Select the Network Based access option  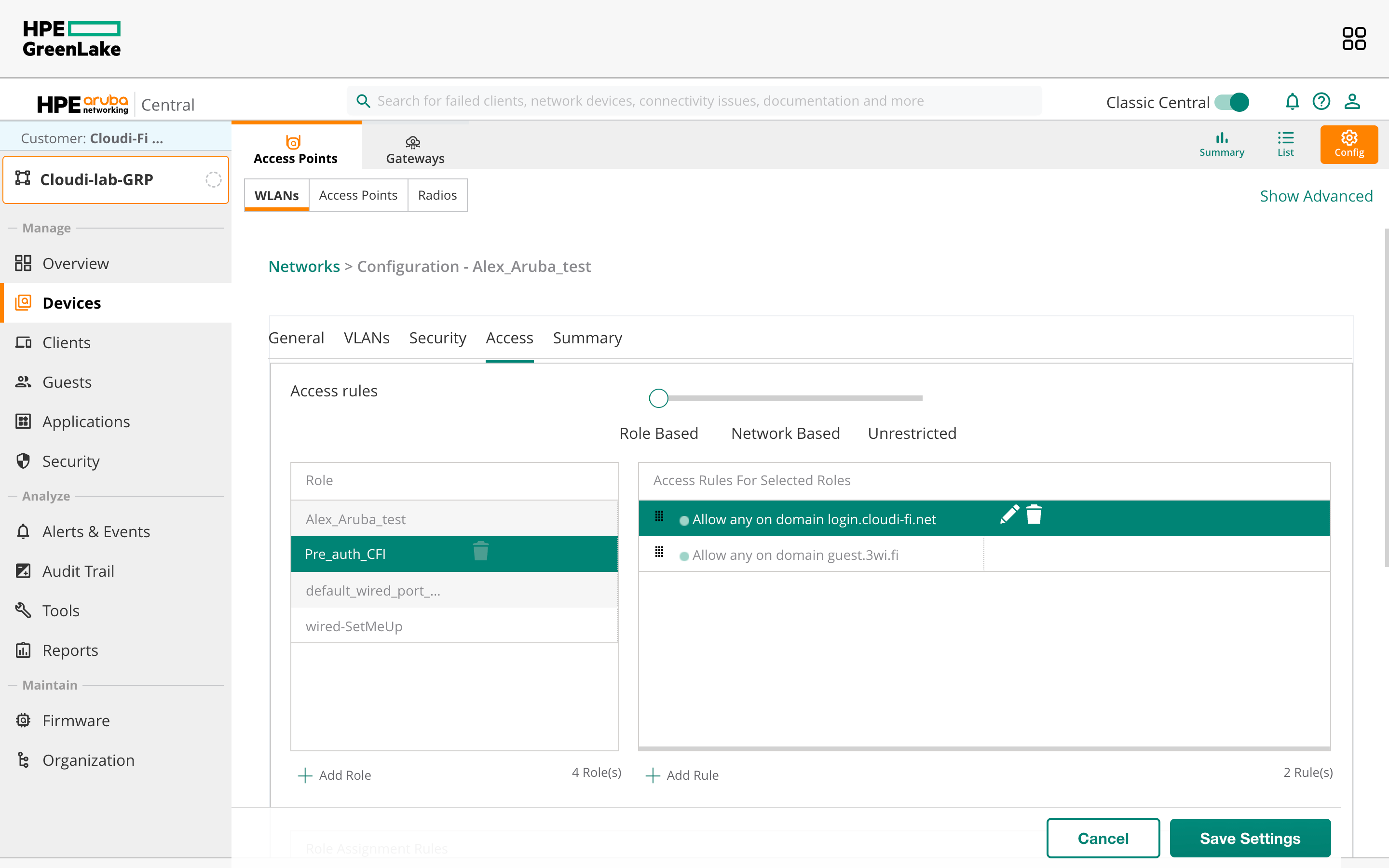click(785, 434)
